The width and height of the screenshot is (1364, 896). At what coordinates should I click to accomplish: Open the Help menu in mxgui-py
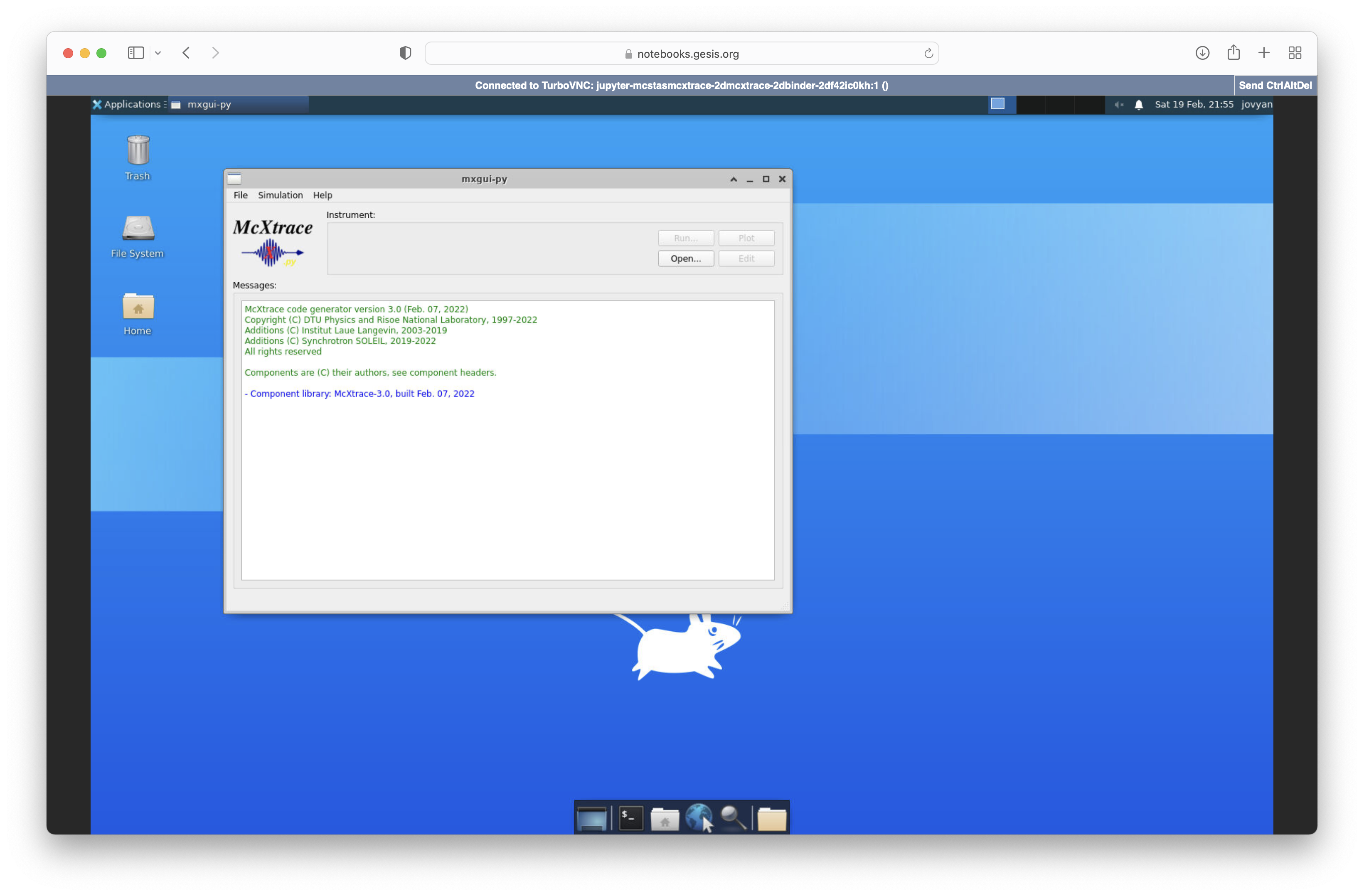[322, 195]
